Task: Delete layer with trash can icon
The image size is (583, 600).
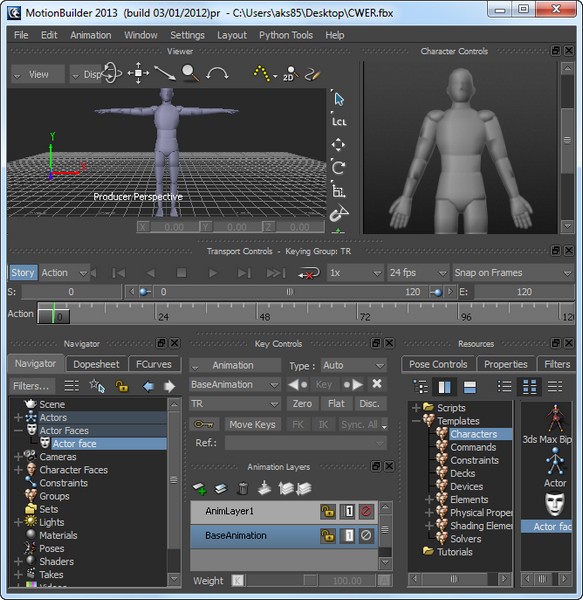Action: coord(243,488)
